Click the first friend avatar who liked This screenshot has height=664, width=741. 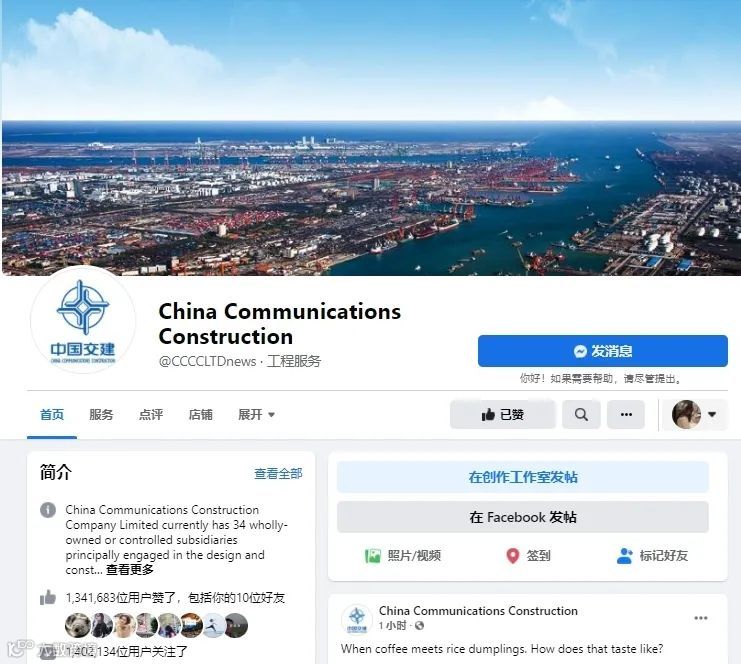(x=78, y=625)
